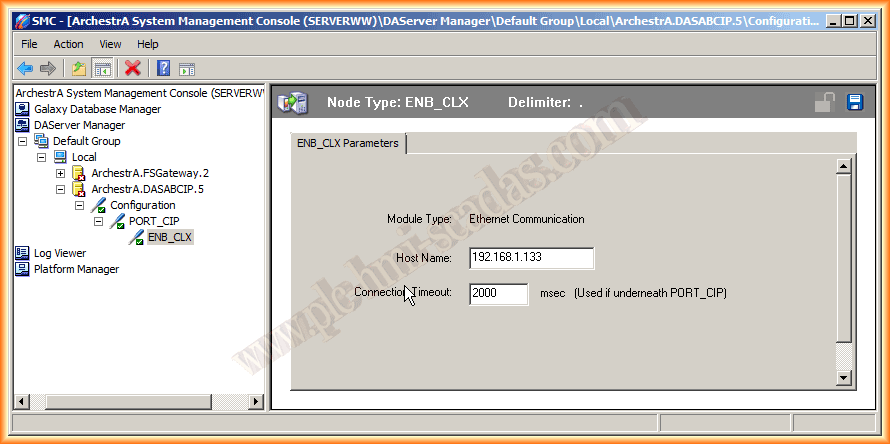The width and height of the screenshot is (890, 444).
Task: Select Galaxy Database Manager in tree
Action: pos(97,109)
